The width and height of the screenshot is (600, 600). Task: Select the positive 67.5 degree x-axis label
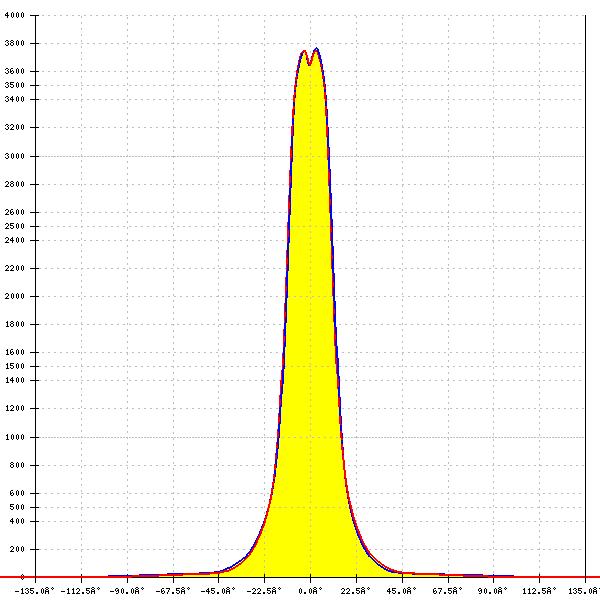(448, 591)
